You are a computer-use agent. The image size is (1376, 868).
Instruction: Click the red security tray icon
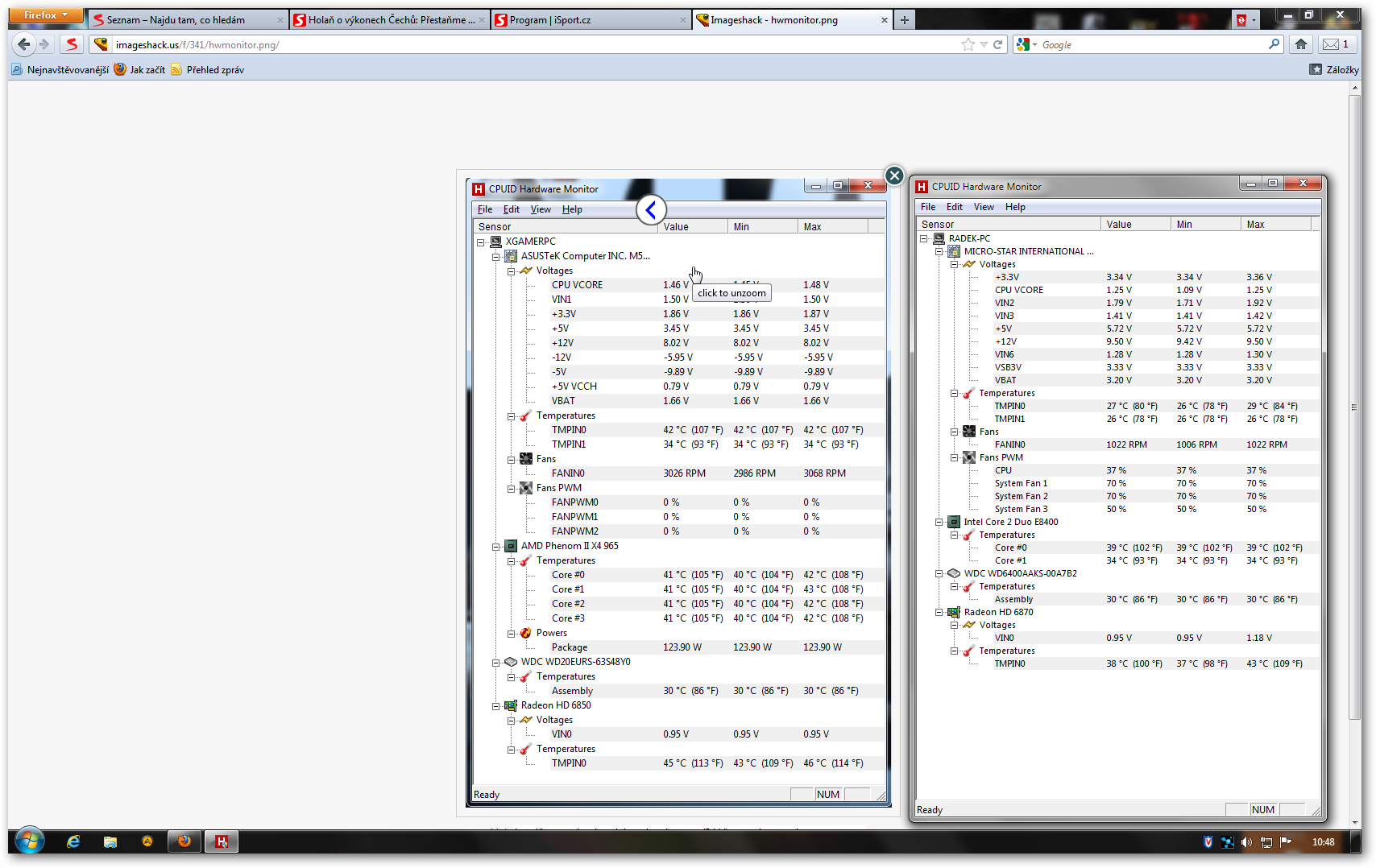[1208, 842]
